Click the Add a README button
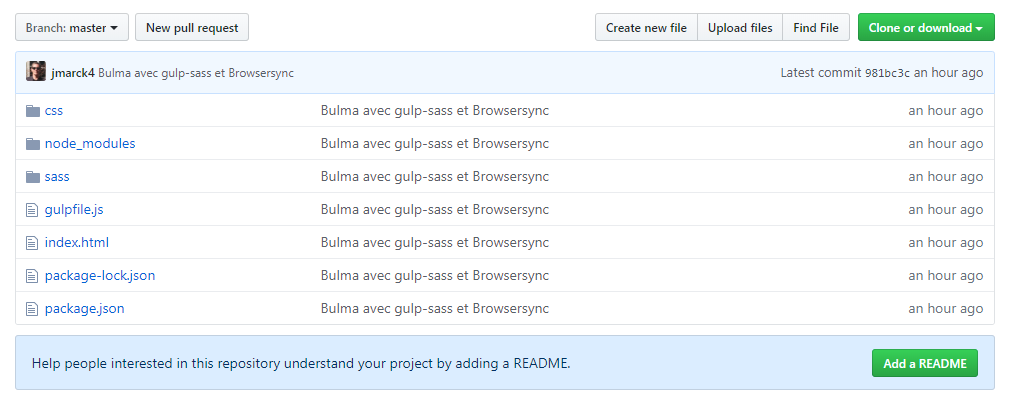The image size is (1015, 414). tap(924, 363)
